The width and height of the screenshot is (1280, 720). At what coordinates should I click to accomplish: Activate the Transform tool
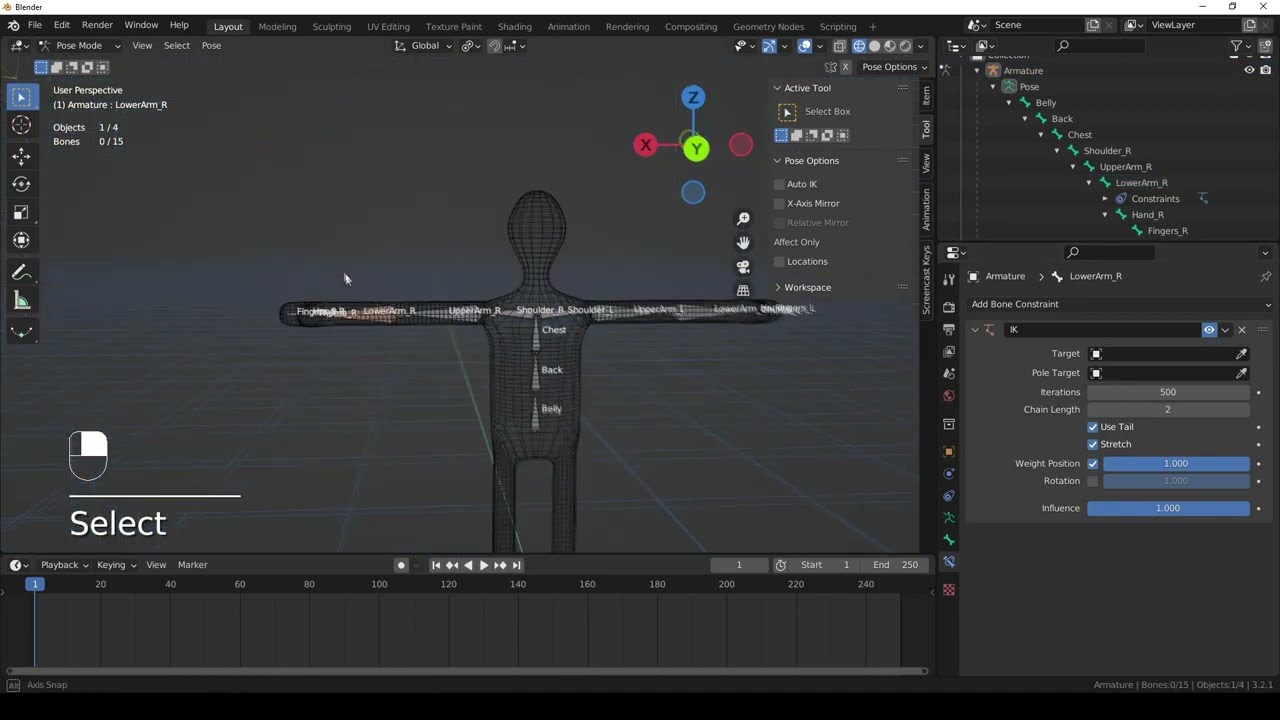(21, 240)
